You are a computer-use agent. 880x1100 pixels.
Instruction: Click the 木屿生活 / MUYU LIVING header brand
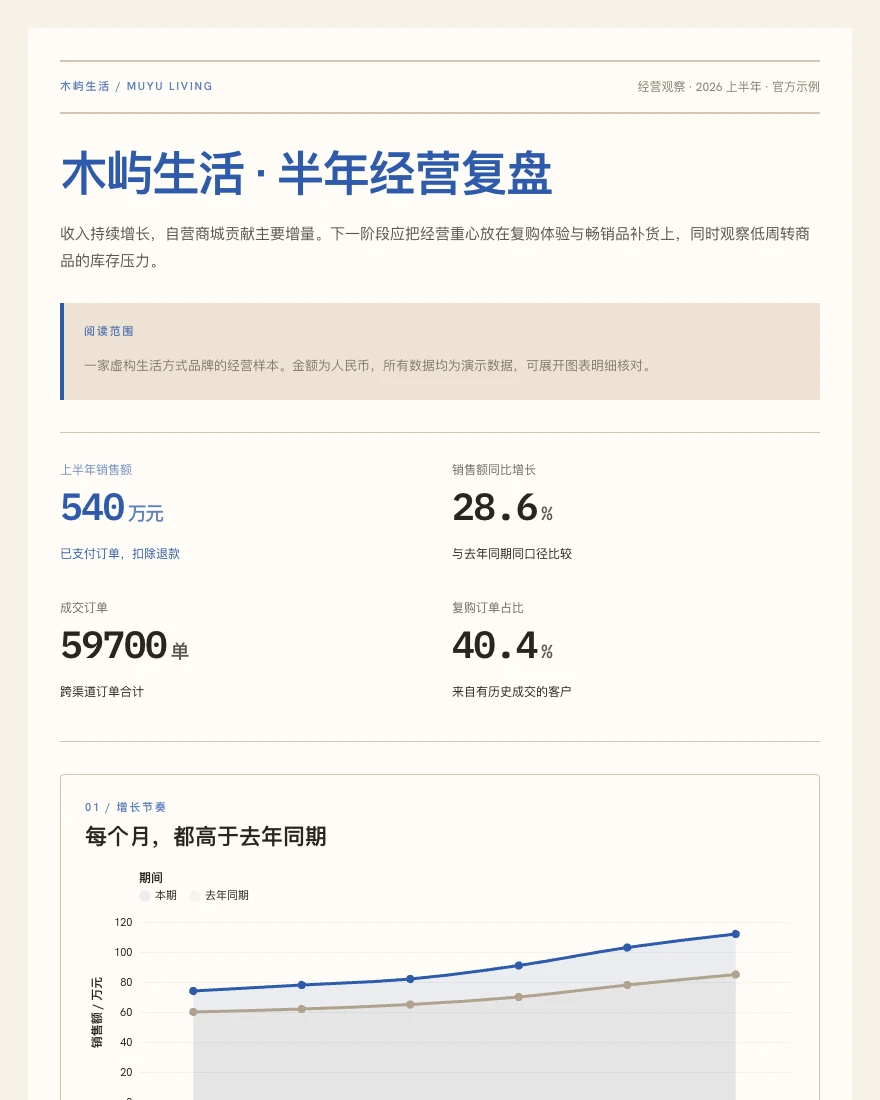136,86
